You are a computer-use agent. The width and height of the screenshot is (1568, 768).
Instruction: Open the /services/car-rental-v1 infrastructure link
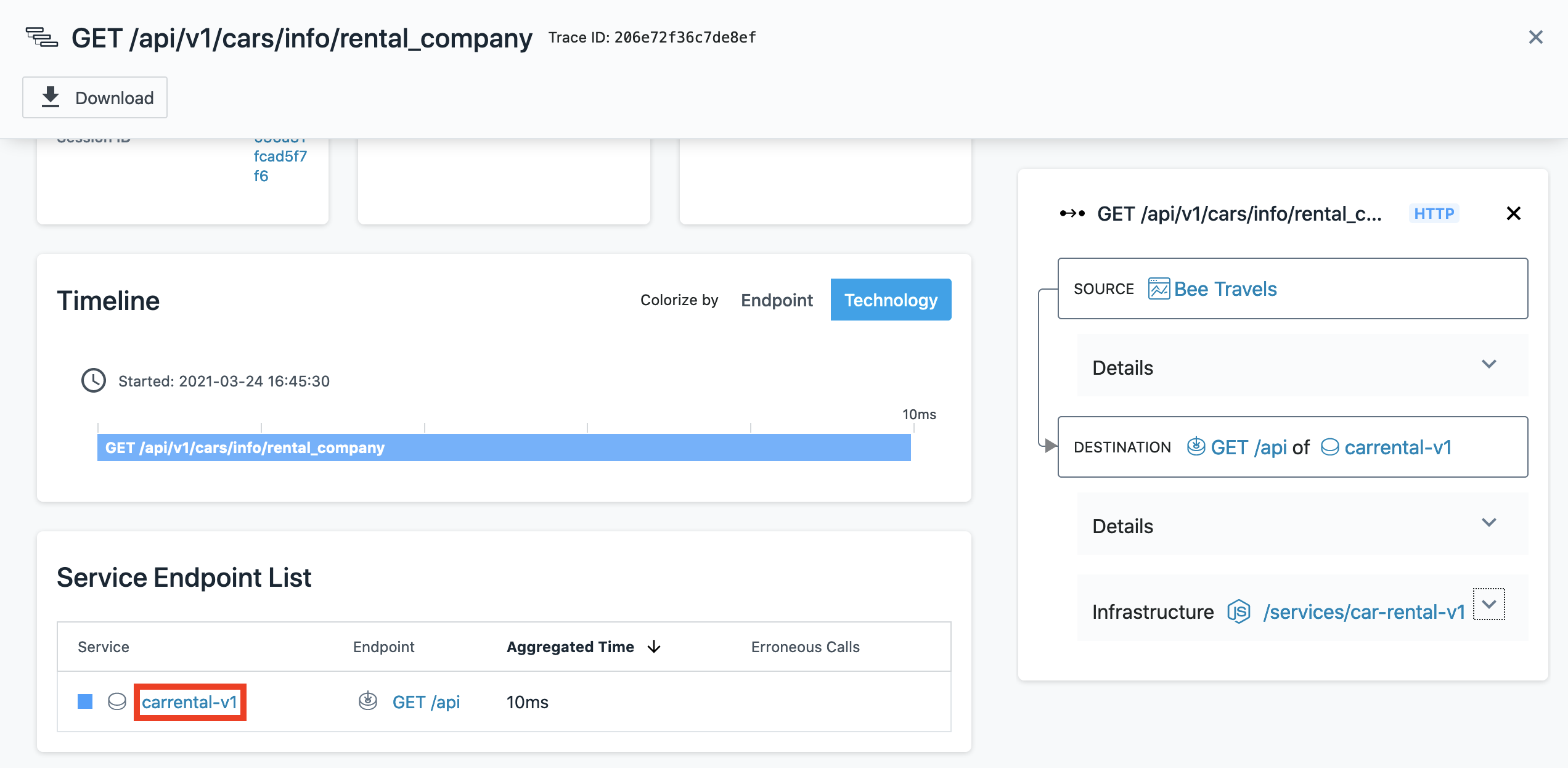[1363, 611]
